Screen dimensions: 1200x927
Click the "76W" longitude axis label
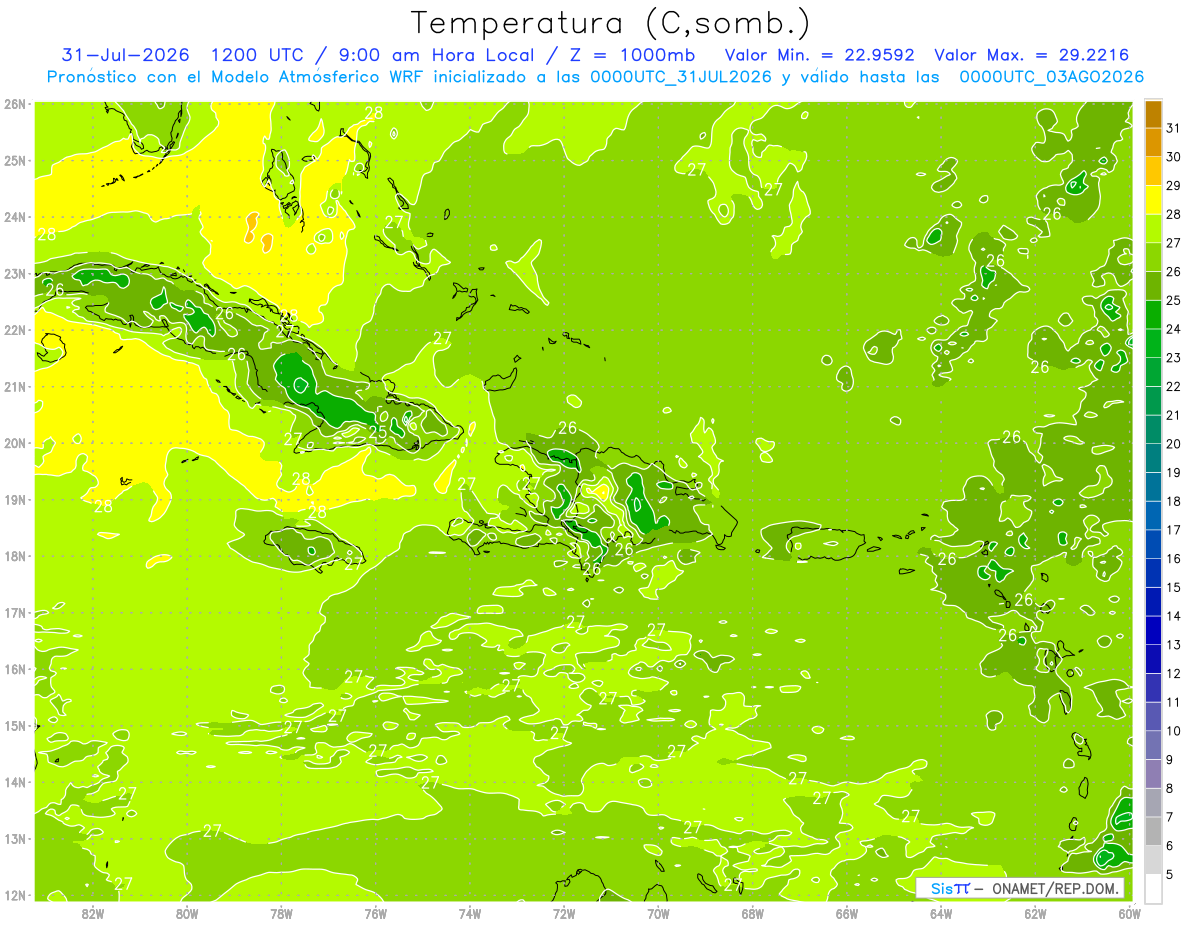[376, 914]
